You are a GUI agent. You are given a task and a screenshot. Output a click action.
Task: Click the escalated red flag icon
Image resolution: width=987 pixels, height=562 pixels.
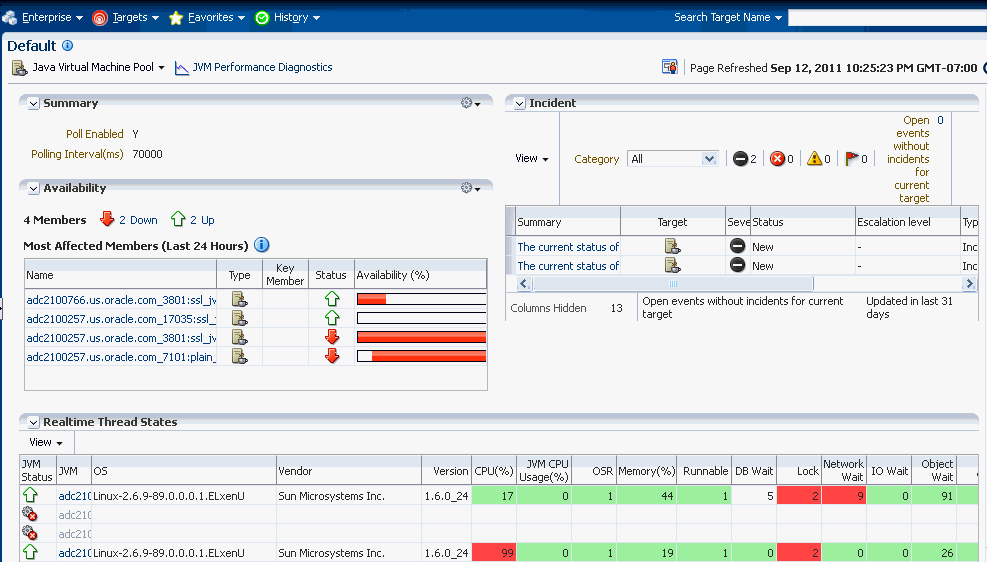click(852, 159)
